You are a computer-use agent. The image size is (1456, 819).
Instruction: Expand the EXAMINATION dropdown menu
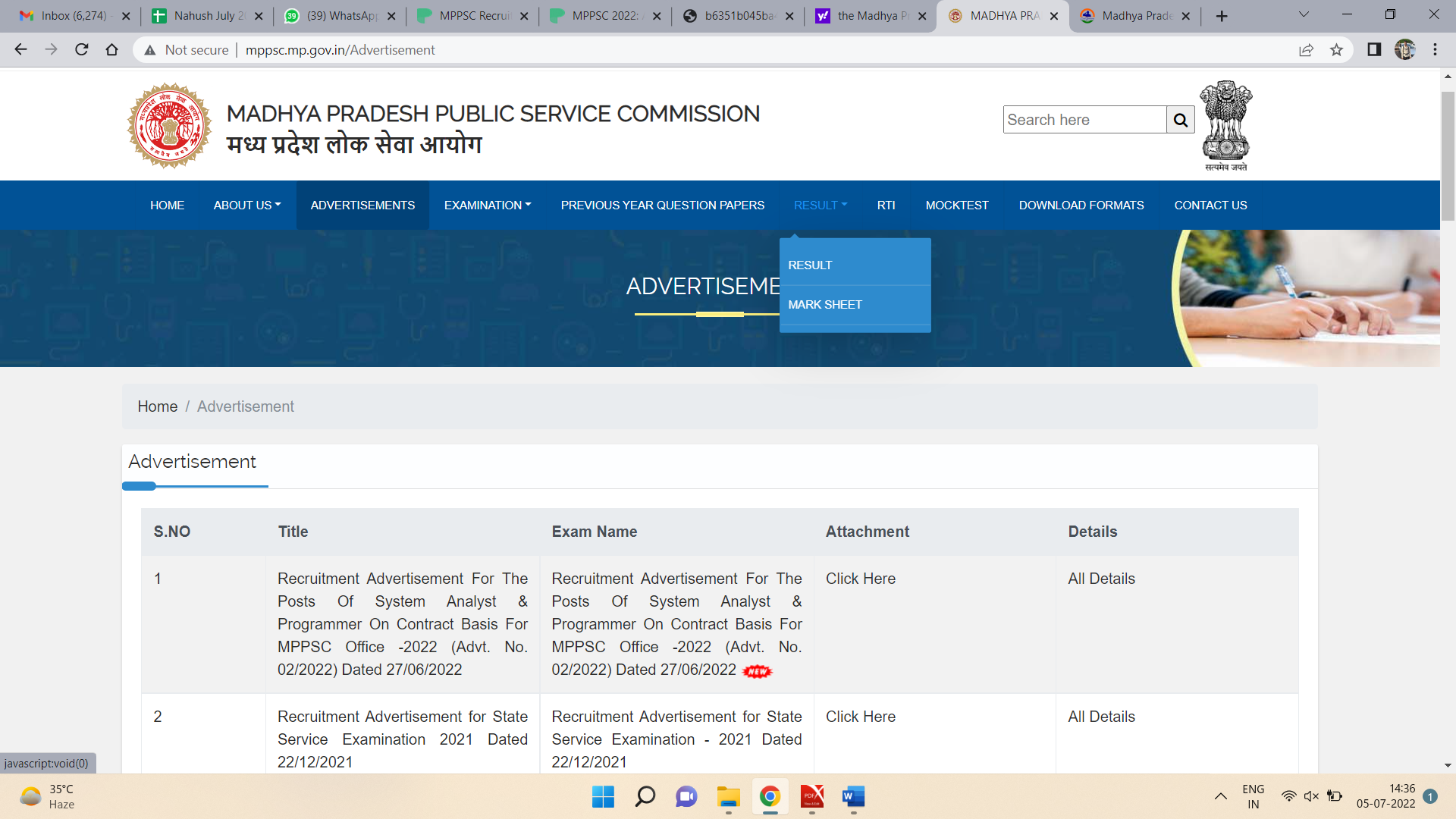coord(487,206)
